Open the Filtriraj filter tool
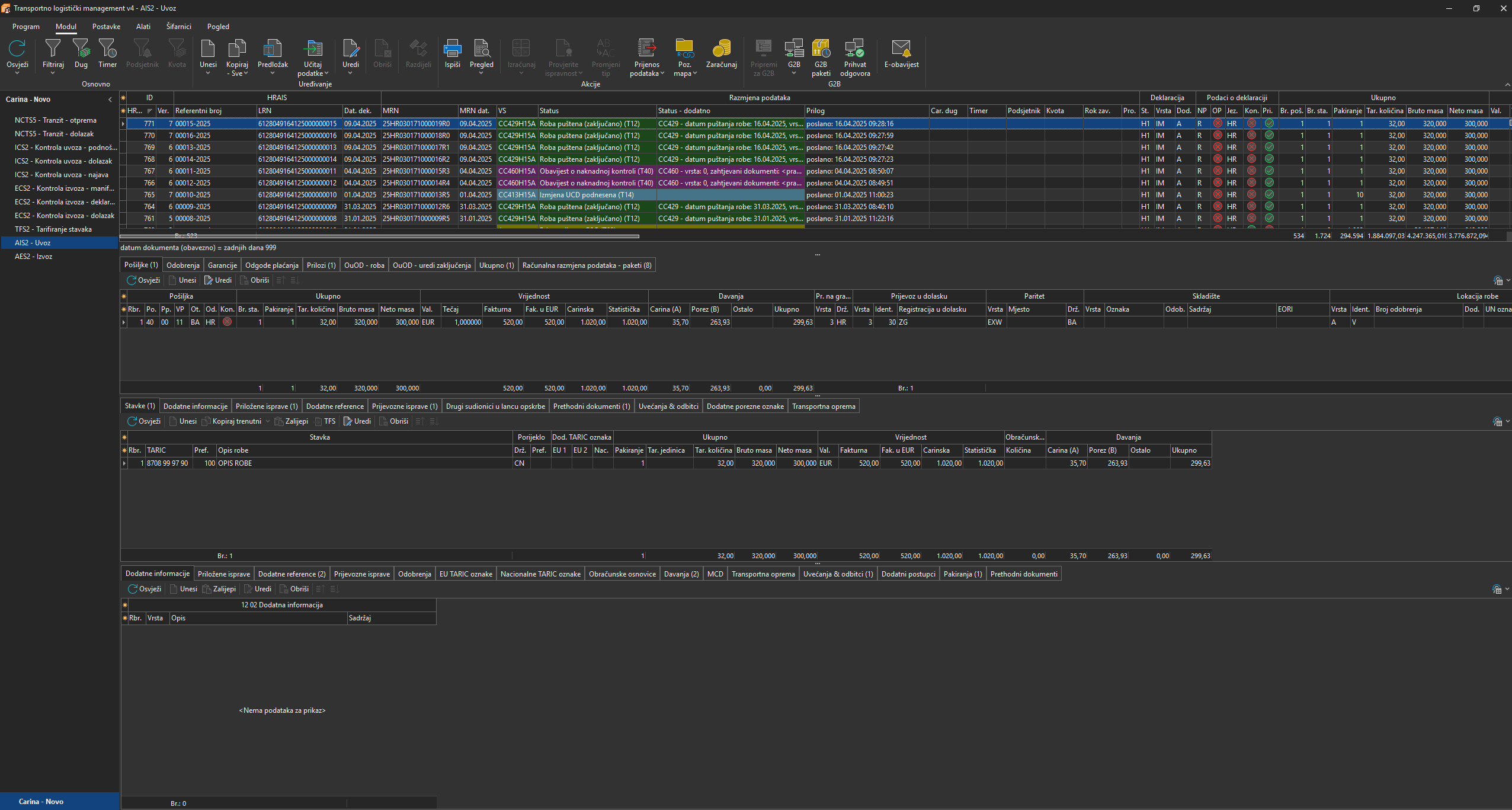 (x=53, y=49)
